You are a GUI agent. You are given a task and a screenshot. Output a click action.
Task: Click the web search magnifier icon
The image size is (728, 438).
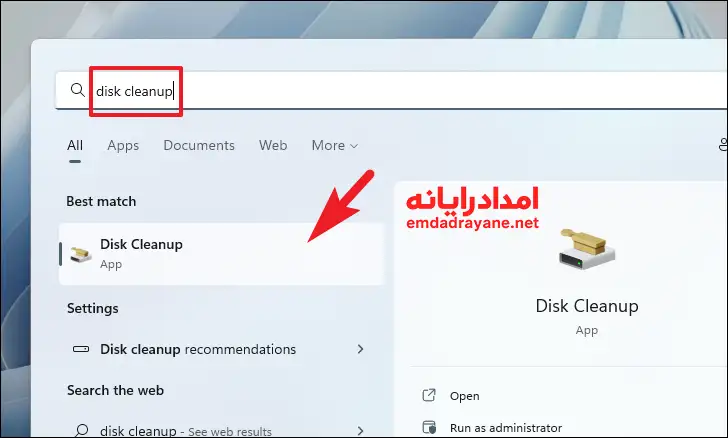pyautogui.click(x=81, y=431)
